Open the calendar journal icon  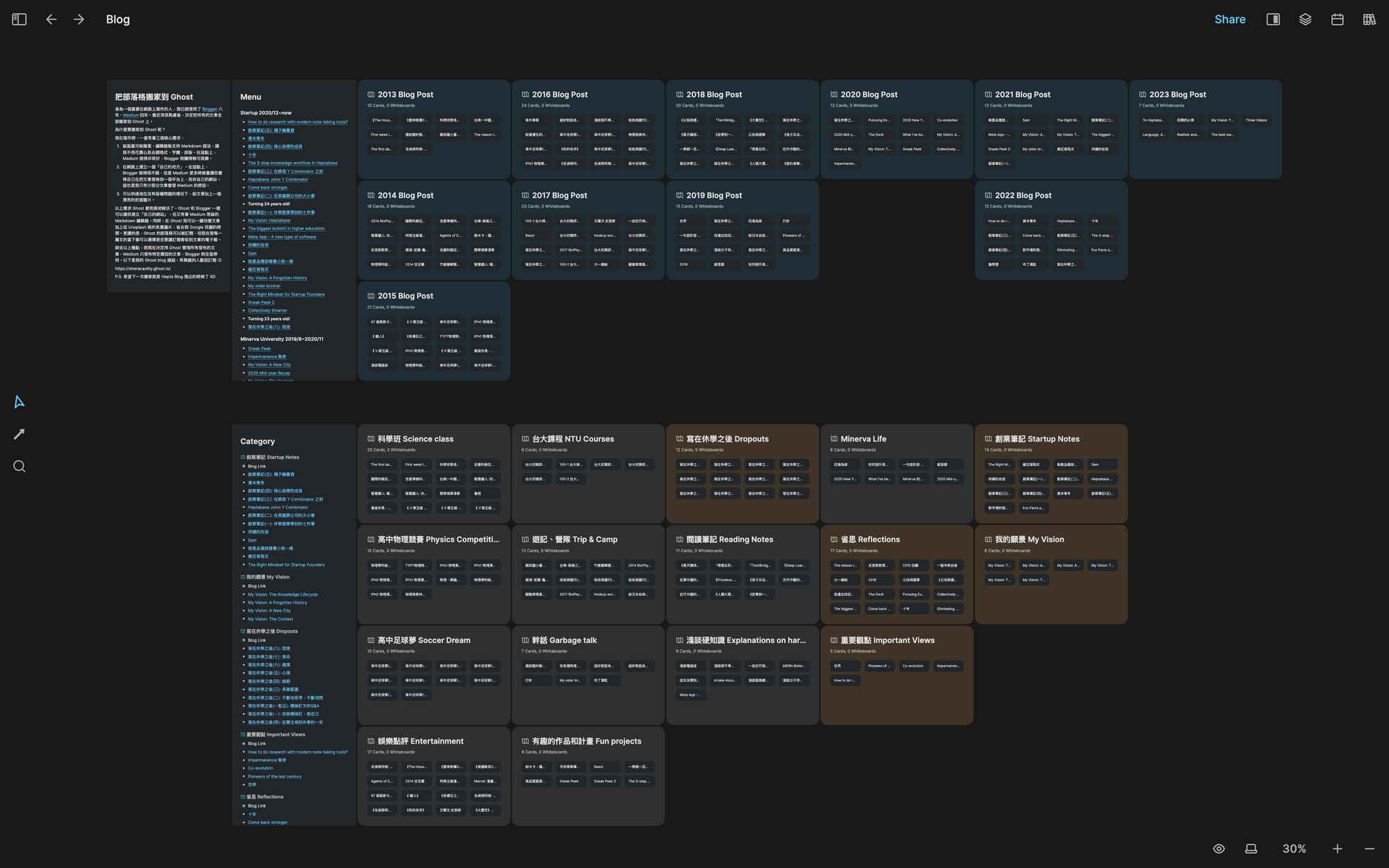(1337, 19)
